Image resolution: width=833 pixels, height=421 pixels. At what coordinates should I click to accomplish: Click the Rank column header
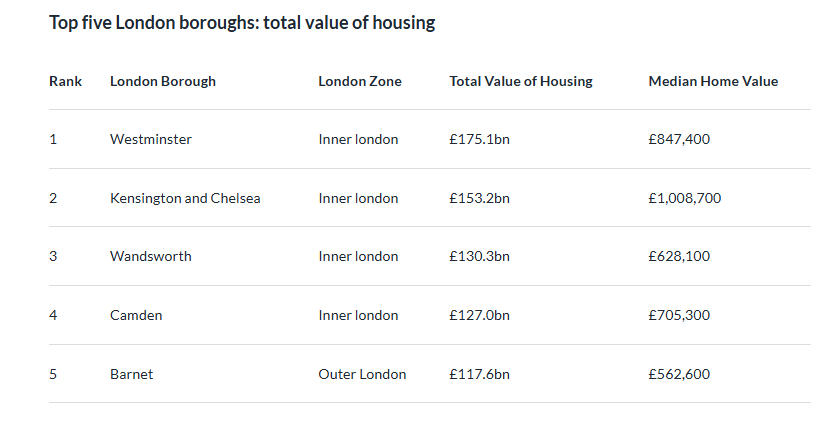click(65, 81)
